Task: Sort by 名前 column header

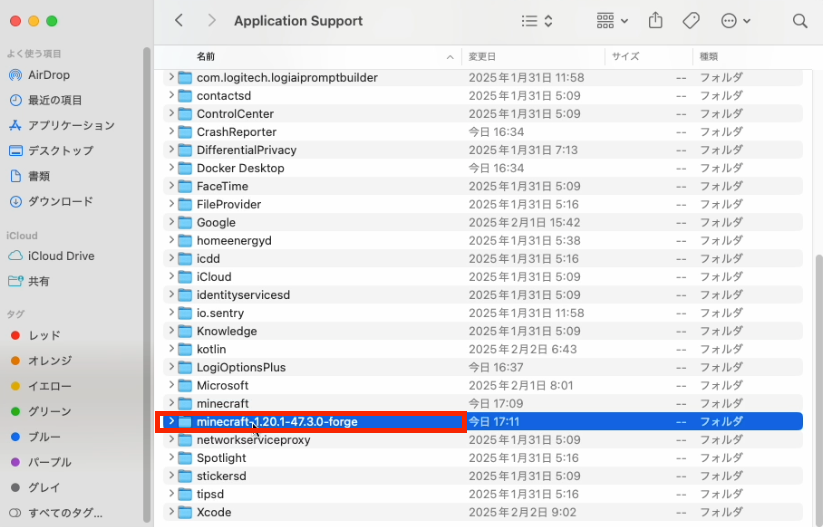Action: pyautogui.click(x=206, y=57)
